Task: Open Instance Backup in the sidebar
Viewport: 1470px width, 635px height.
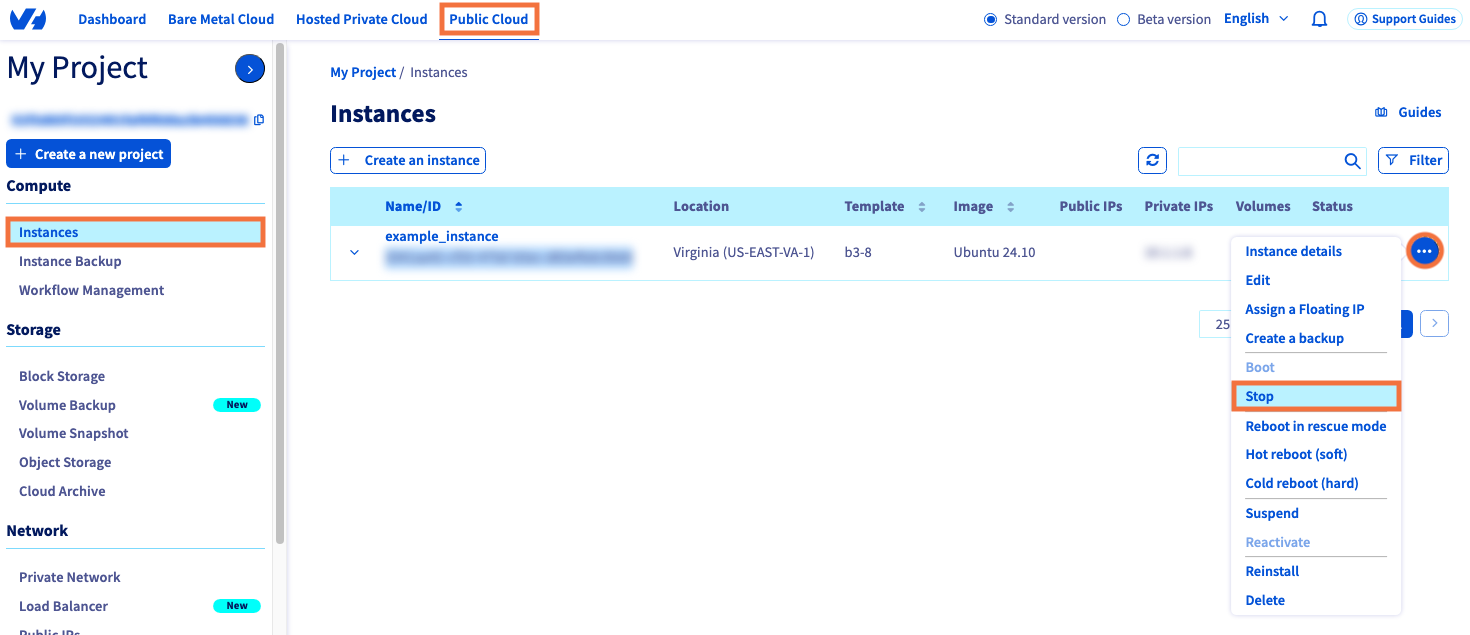Action: coord(70,261)
